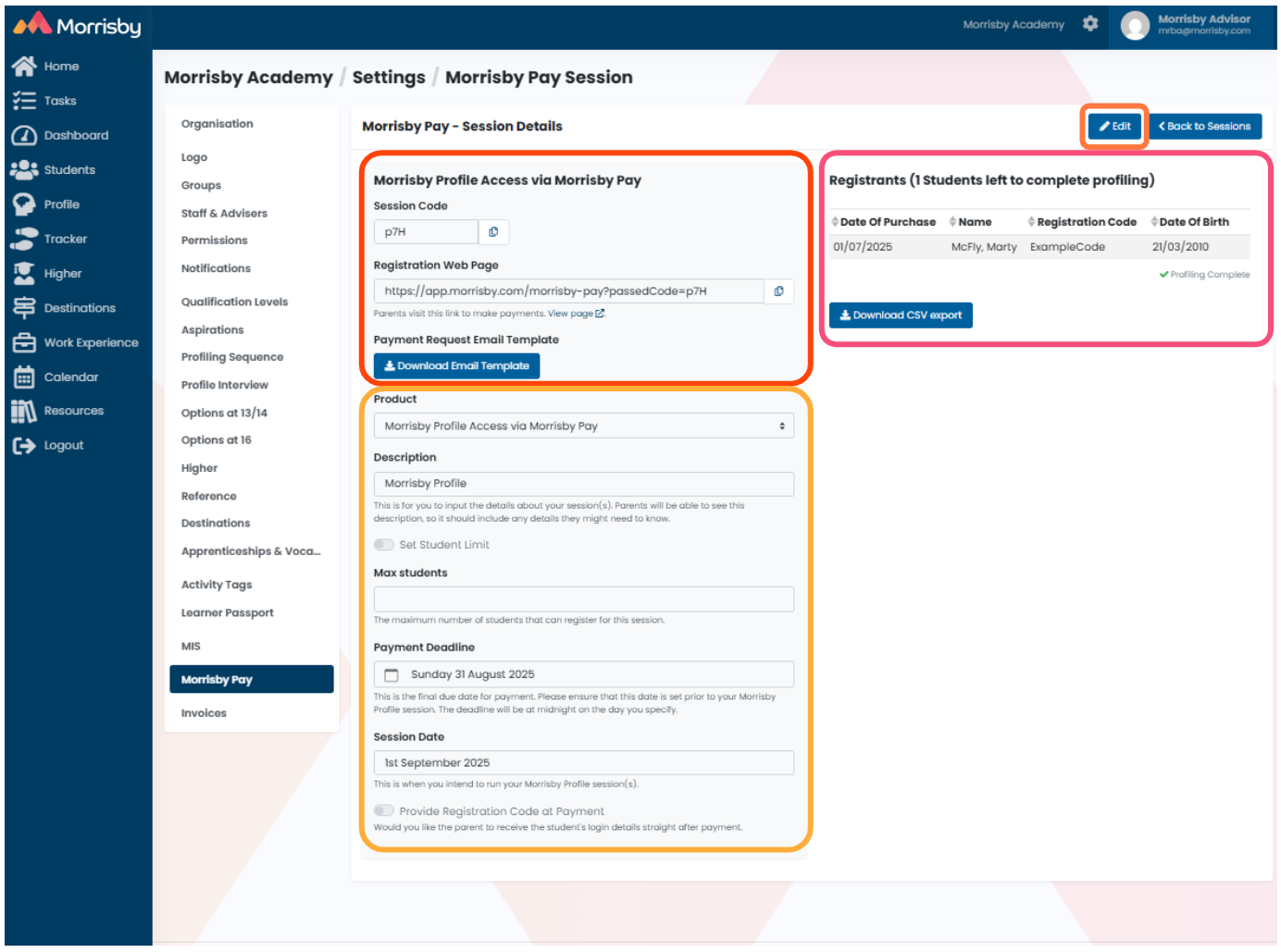The image size is (1281, 952).
Task: Open Logo settings section
Action: point(194,157)
